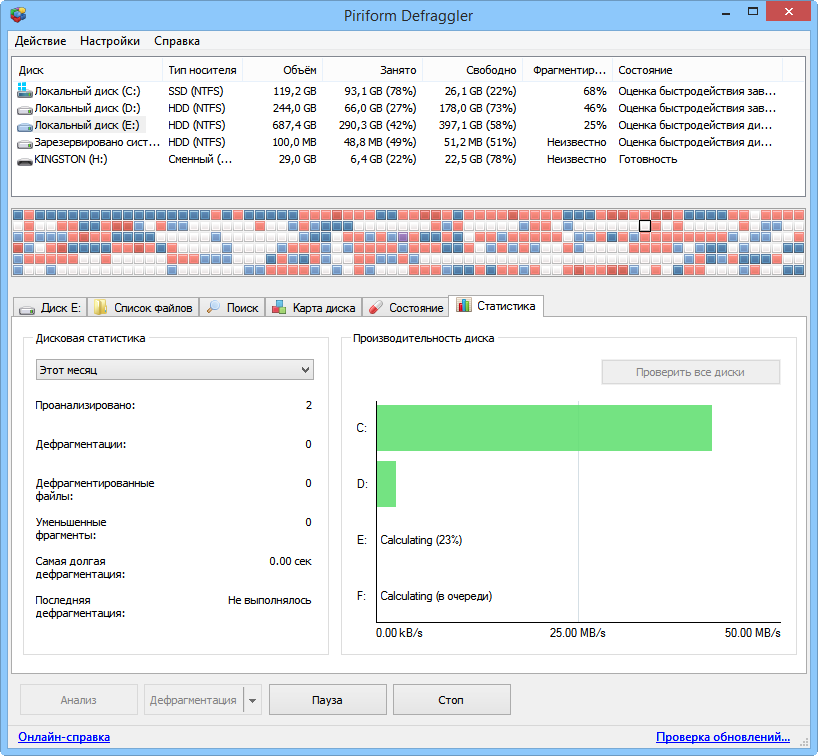Click the hard drive icon for disk D:

[25, 110]
